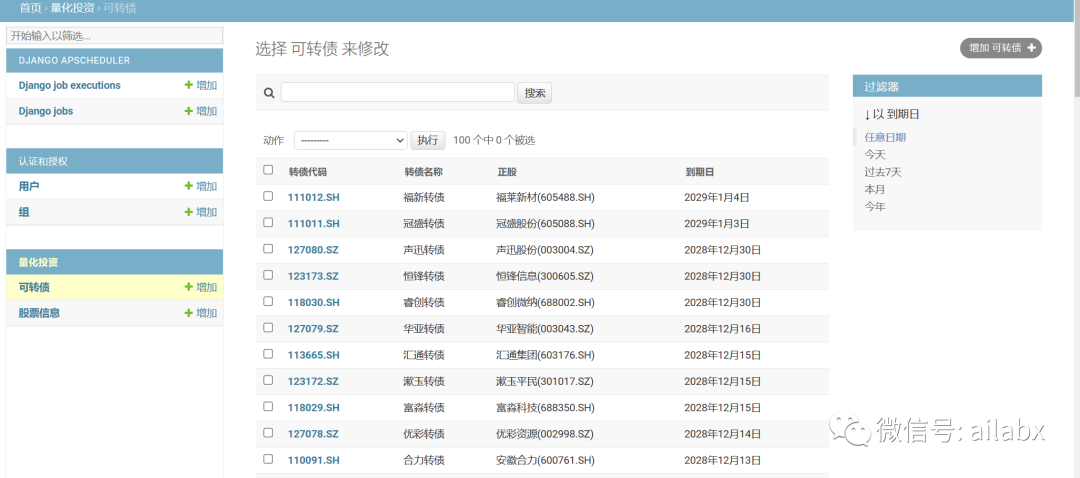Sort by 到期日 column header
1080x478 pixels.
click(x=700, y=172)
